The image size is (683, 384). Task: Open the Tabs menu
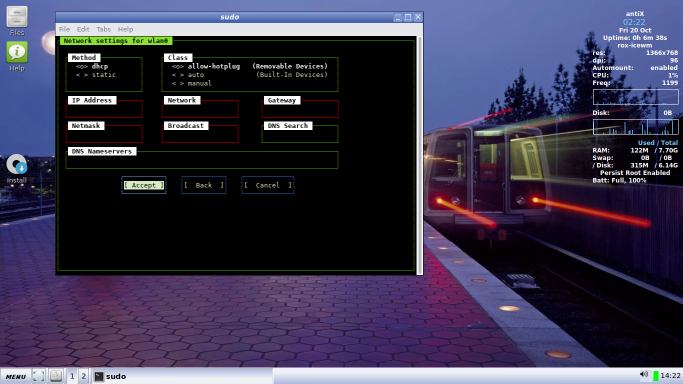coord(103,29)
